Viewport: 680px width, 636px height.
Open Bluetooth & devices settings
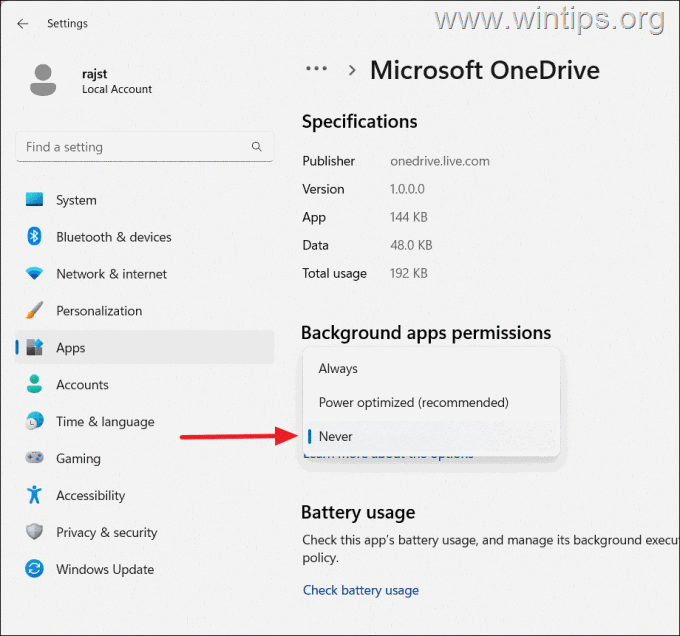[x=145, y=237]
